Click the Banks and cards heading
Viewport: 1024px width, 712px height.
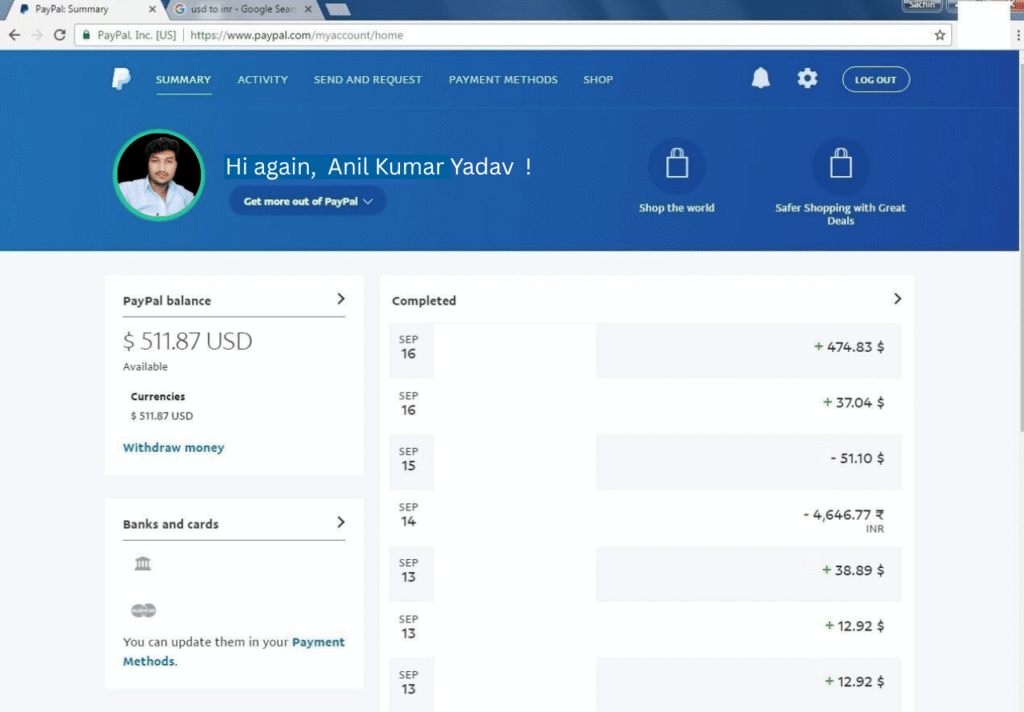[x=170, y=524]
